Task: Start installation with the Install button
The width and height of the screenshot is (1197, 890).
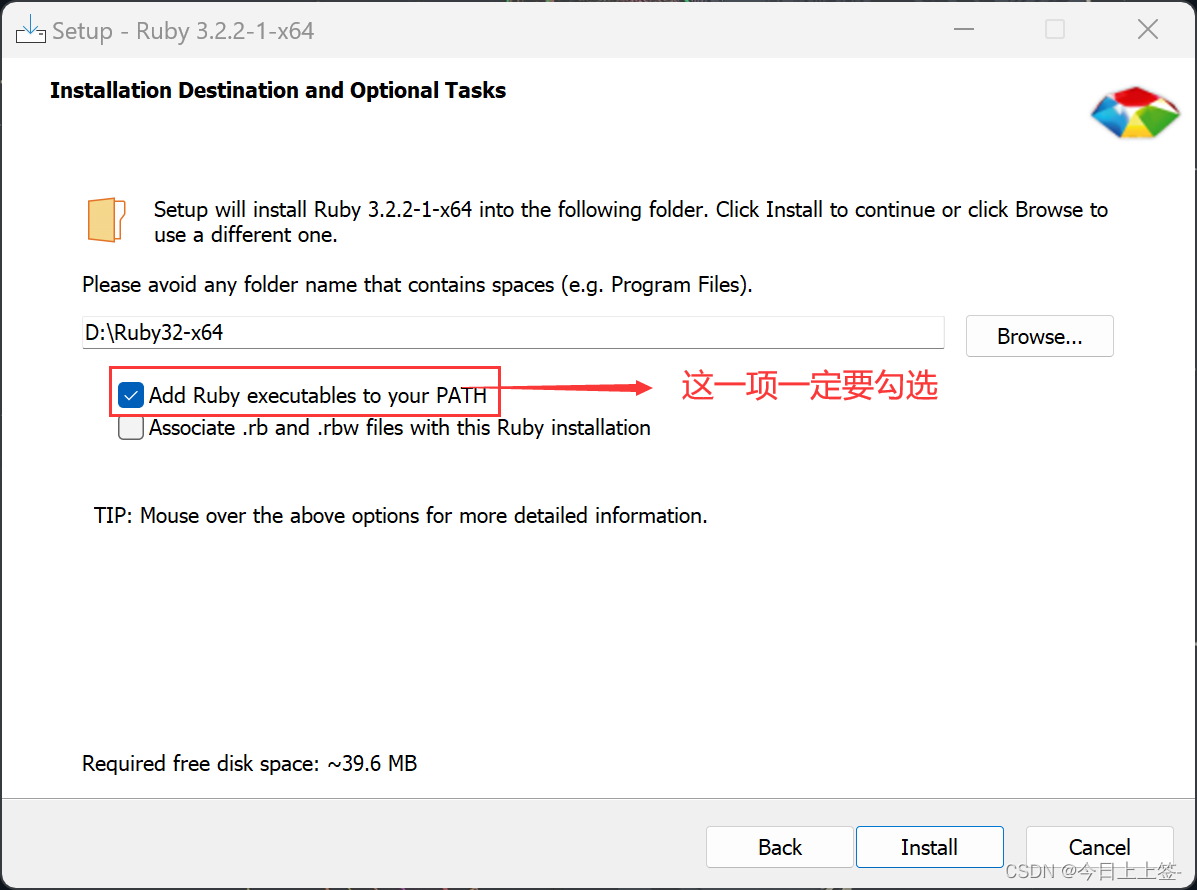Action: (x=929, y=847)
